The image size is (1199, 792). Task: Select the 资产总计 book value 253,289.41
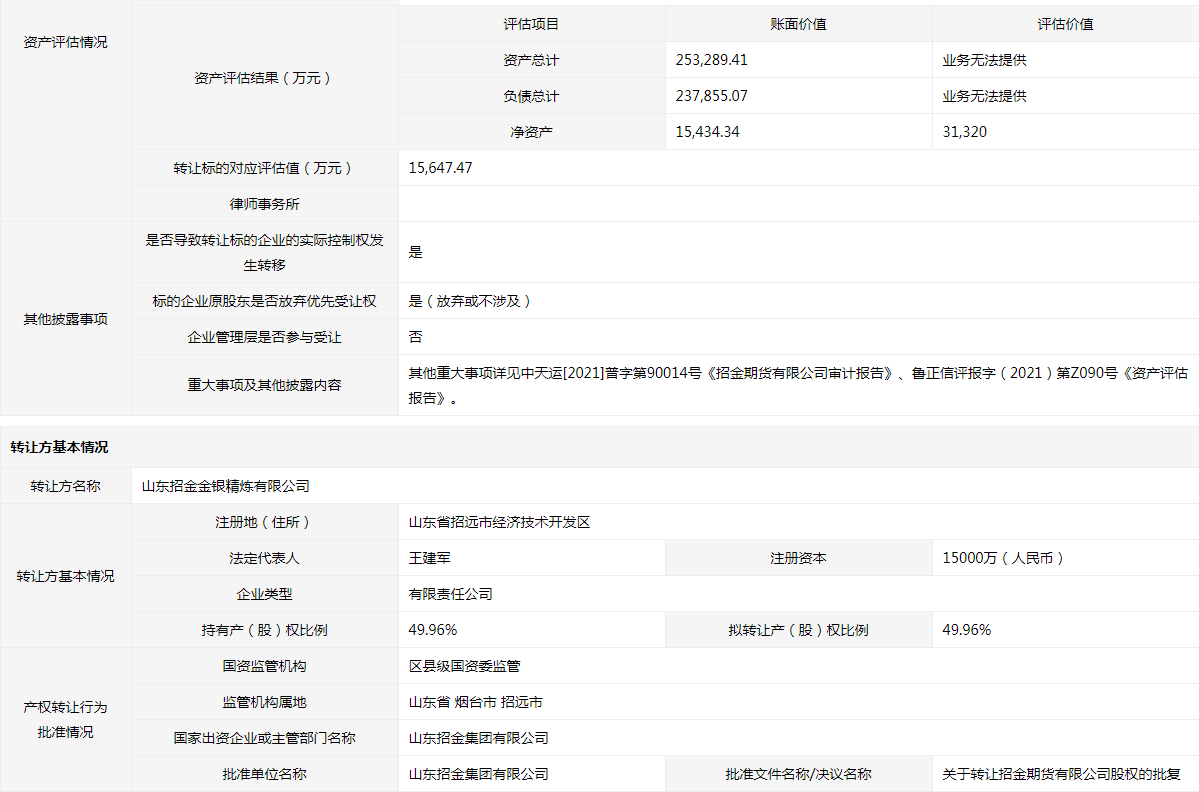click(x=711, y=60)
